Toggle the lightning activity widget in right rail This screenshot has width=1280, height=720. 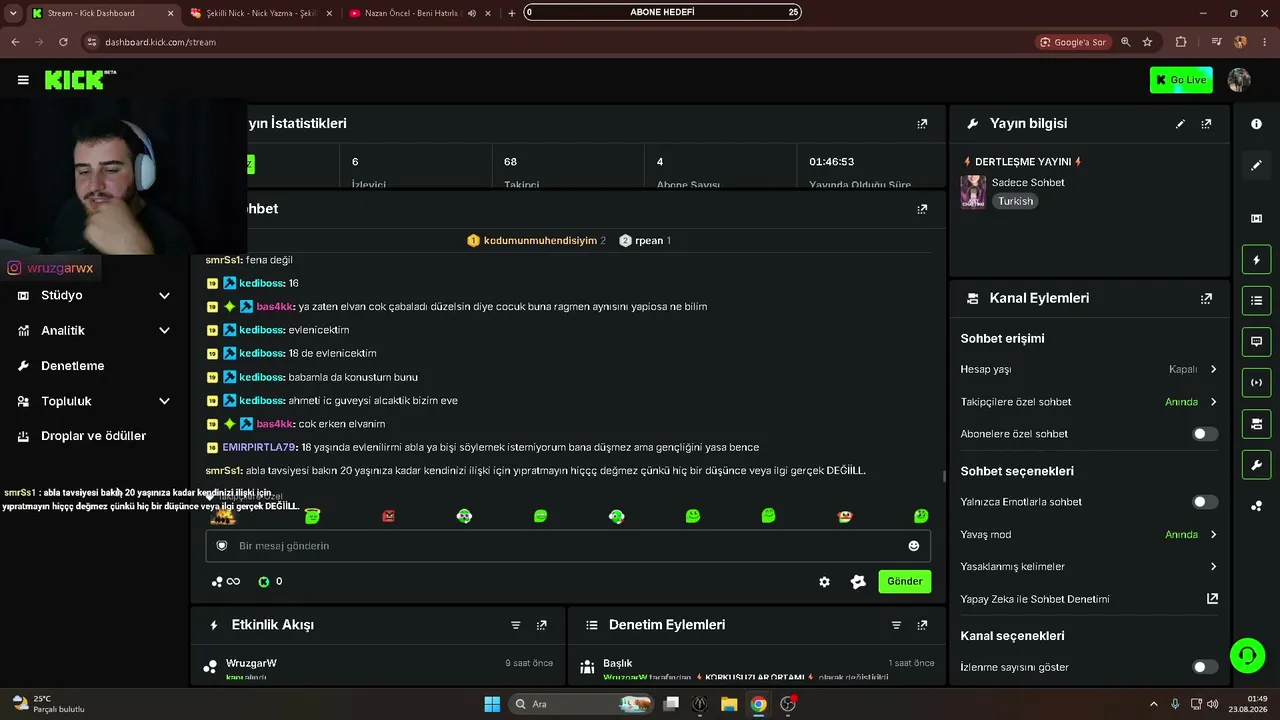tap(1256, 260)
